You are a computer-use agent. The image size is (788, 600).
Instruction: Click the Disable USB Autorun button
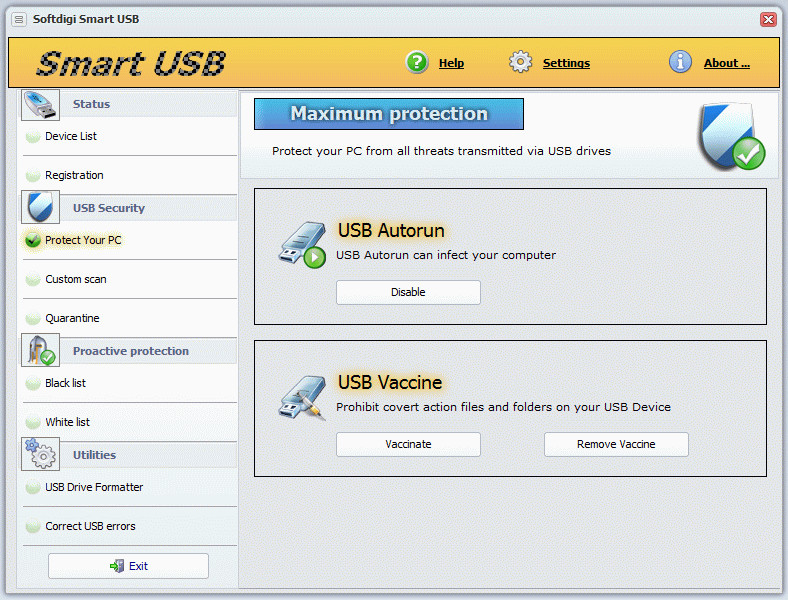[408, 292]
